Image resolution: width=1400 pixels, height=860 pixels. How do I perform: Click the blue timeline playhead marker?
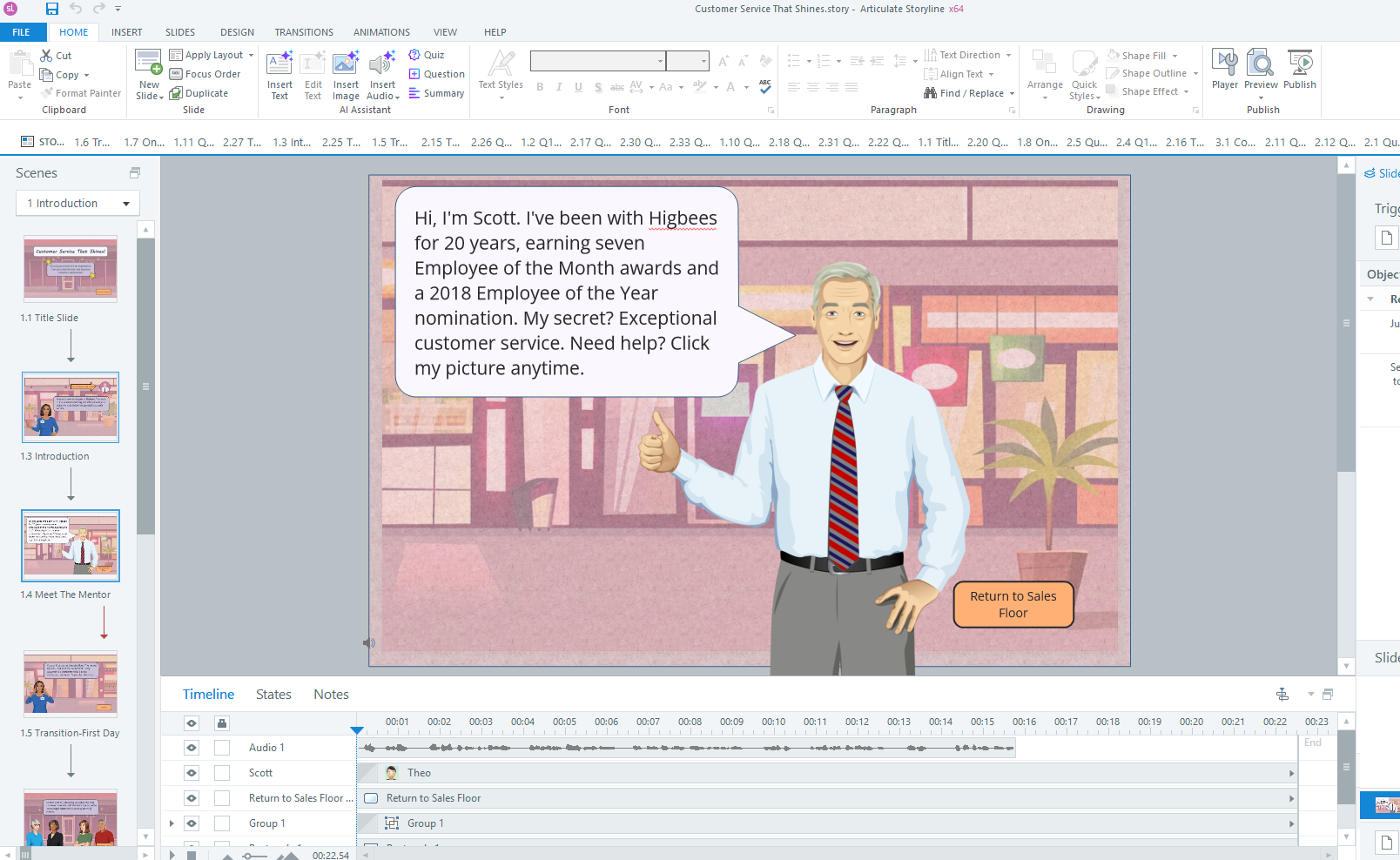coord(357,730)
